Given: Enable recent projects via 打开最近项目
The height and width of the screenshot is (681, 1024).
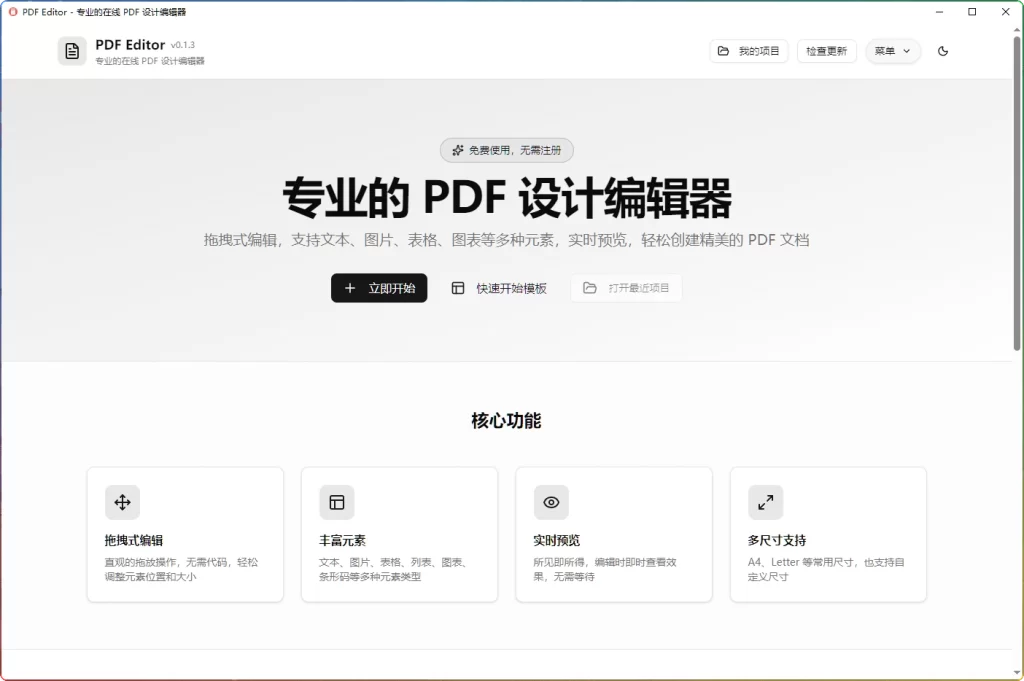Looking at the screenshot, I should (x=626, y=288).
